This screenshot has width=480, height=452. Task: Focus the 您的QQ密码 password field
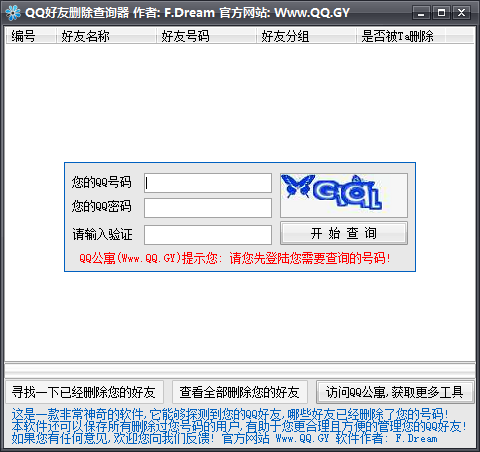(208, 208)
